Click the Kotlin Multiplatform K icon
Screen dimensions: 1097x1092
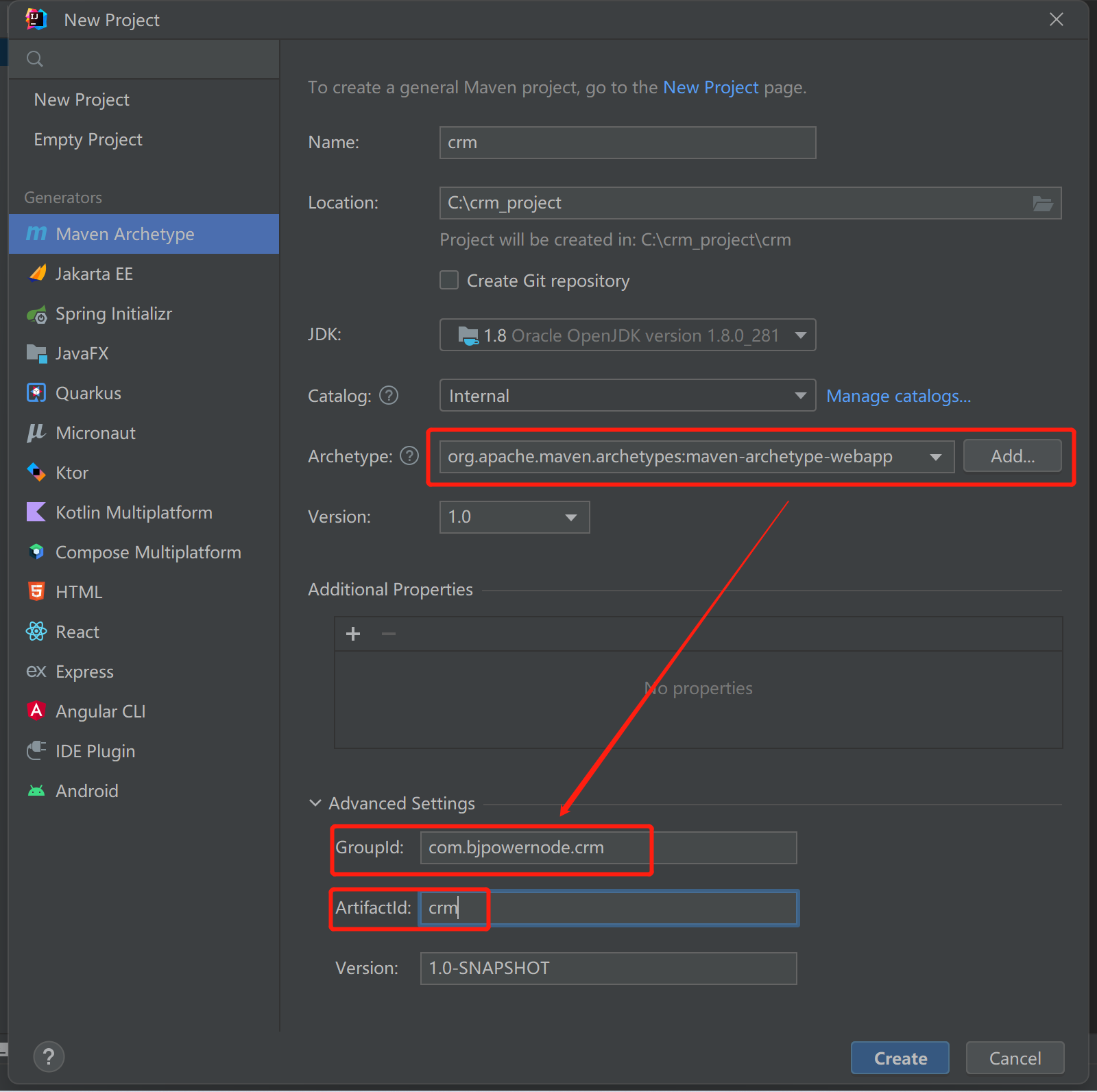coord(36,512)
